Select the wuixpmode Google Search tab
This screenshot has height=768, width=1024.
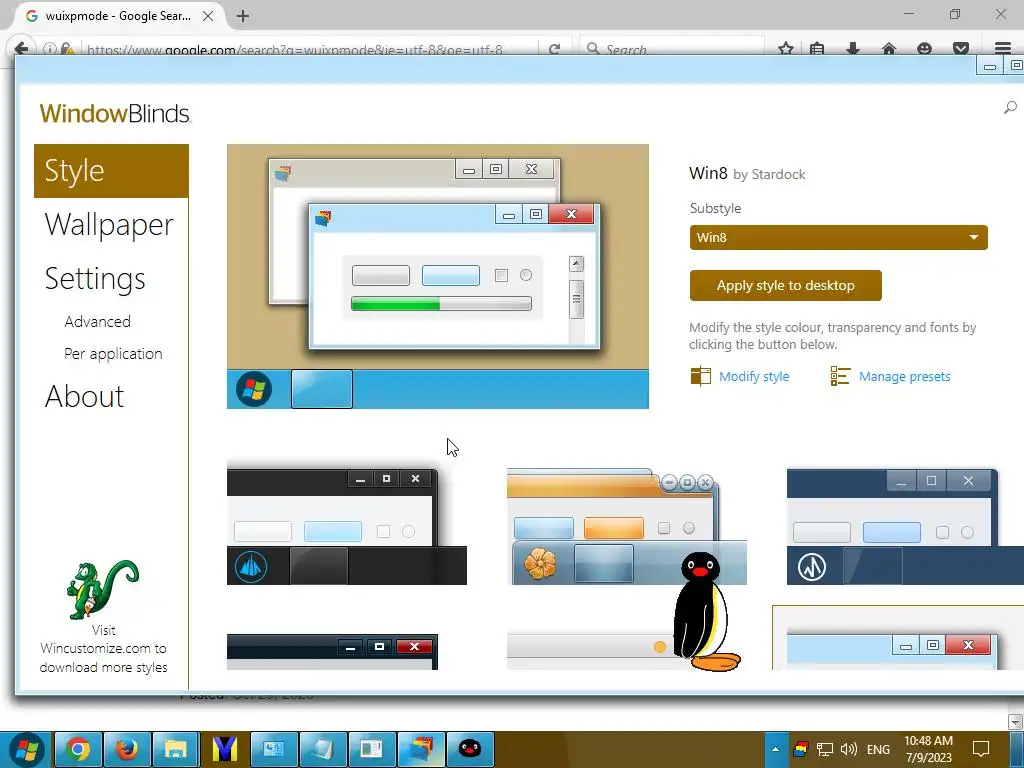(119, 16)
